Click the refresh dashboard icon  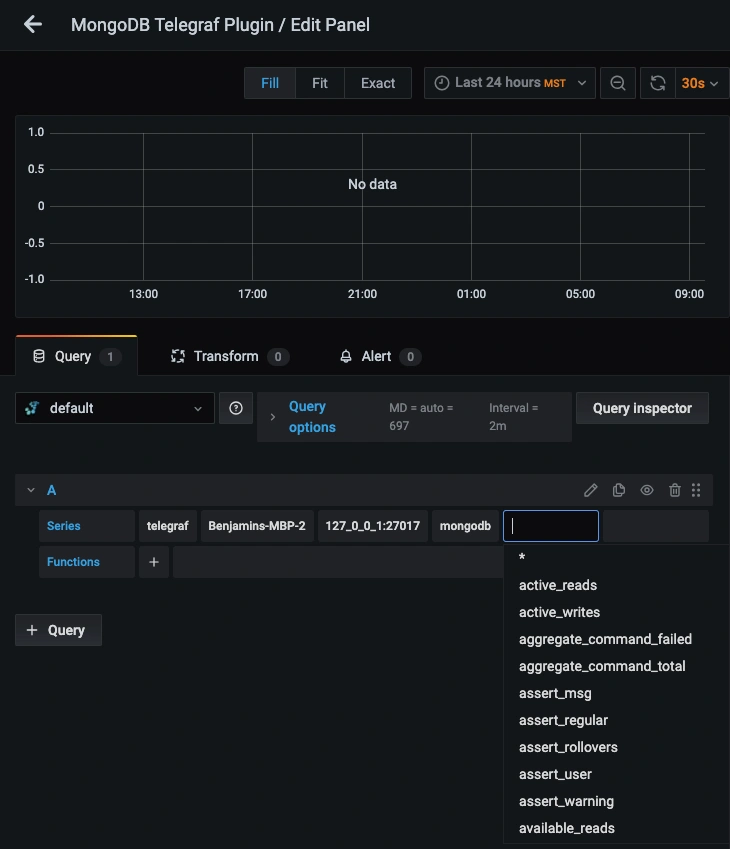tap(657, 83)
